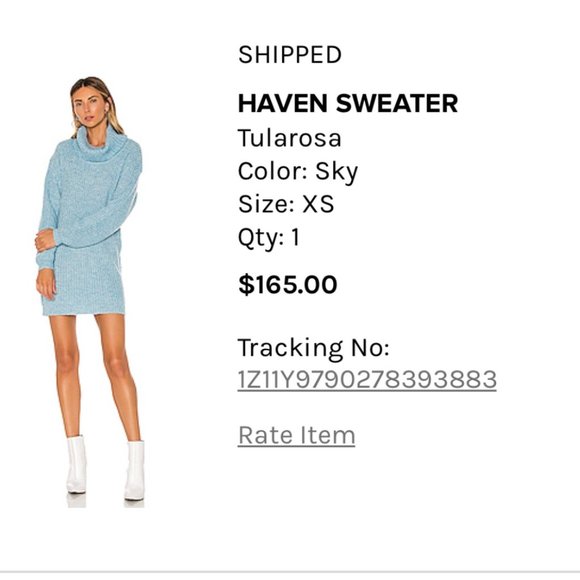
Task: Click the white boots in product photo
Action: (105, 468)
